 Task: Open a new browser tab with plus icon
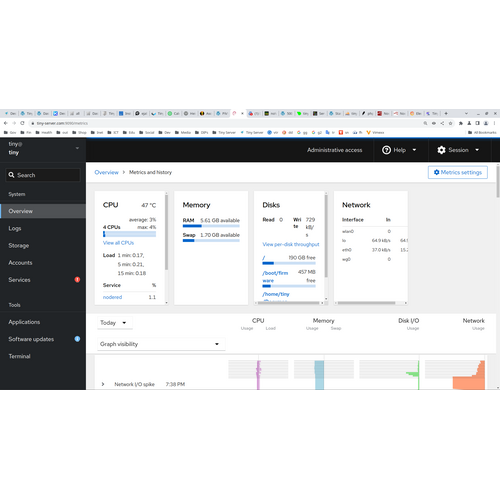pyautogui.click(x=446, y=113)
